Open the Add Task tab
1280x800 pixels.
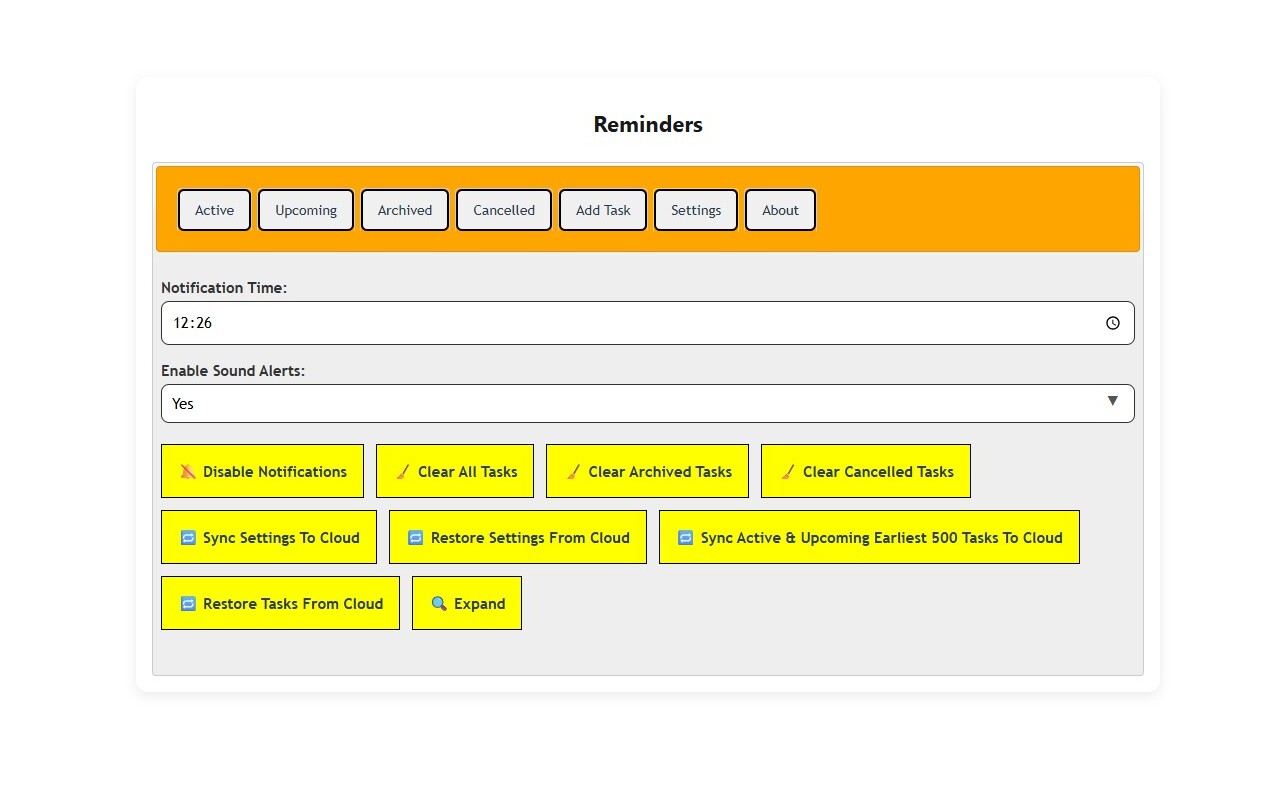[603, 210]
